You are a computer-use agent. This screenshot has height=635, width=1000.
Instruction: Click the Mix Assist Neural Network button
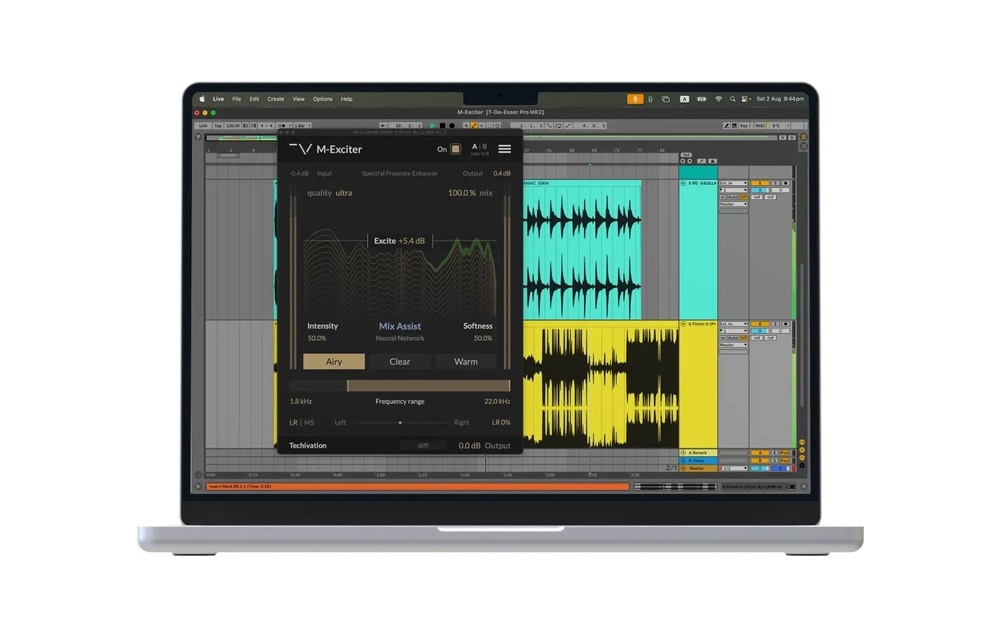point(400,331)
